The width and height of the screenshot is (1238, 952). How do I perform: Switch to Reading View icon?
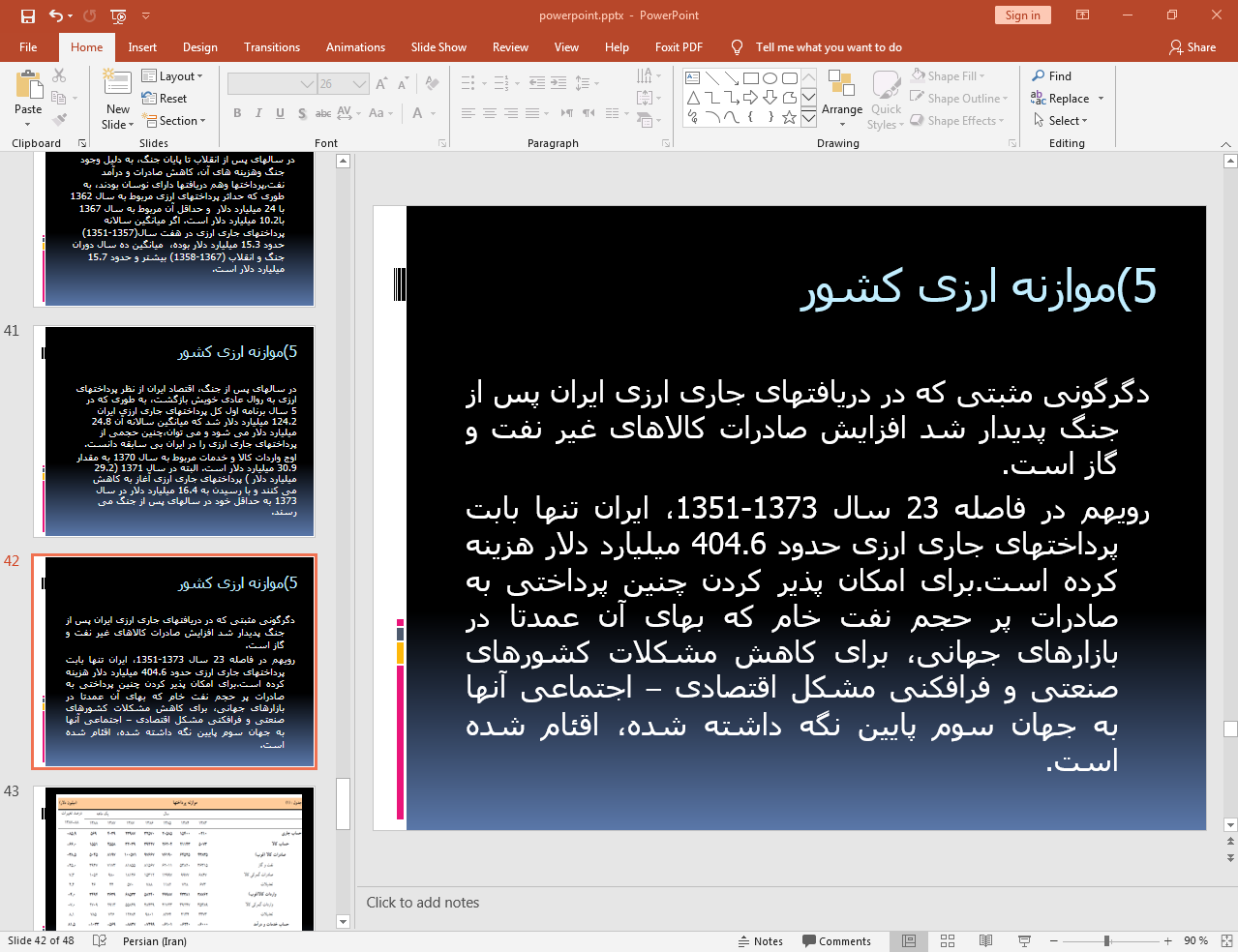tap(985, 941)
